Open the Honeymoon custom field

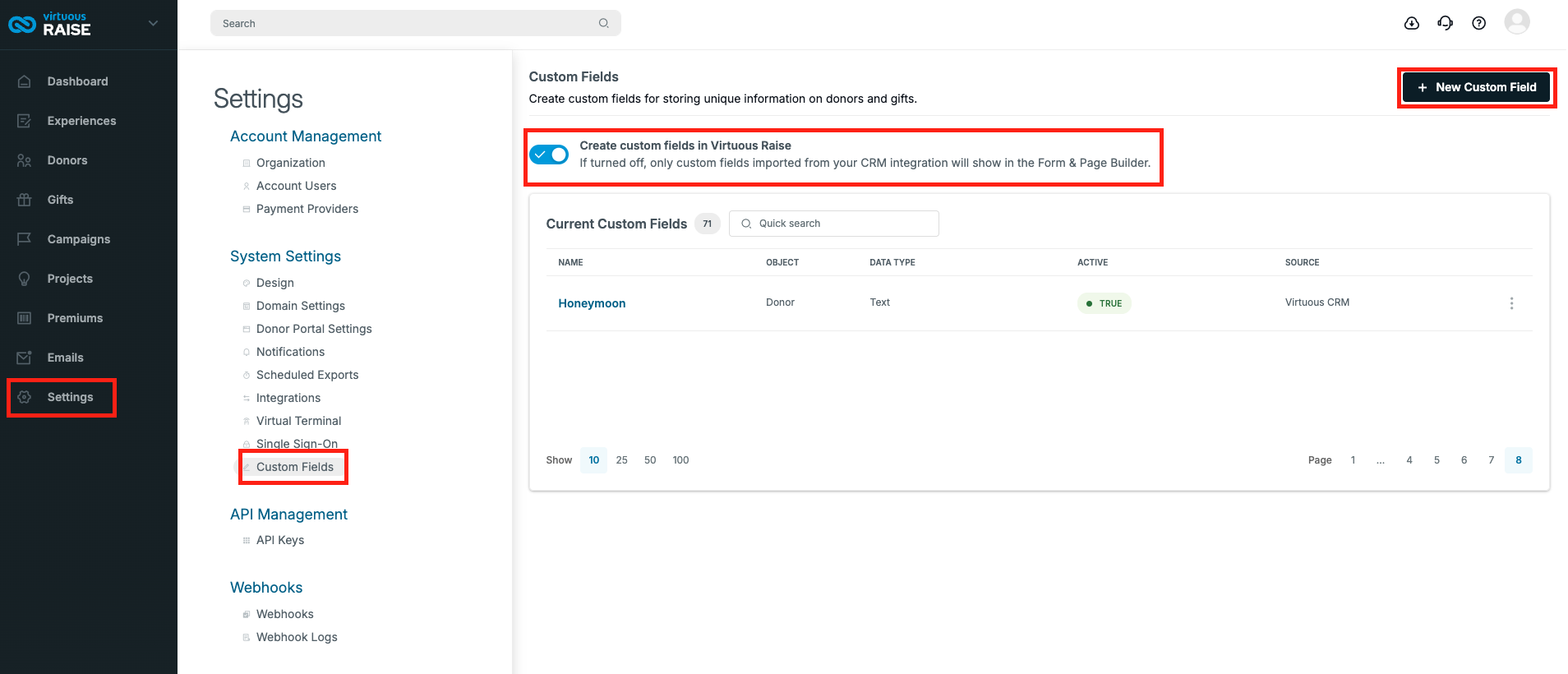(x=592, y=303)
